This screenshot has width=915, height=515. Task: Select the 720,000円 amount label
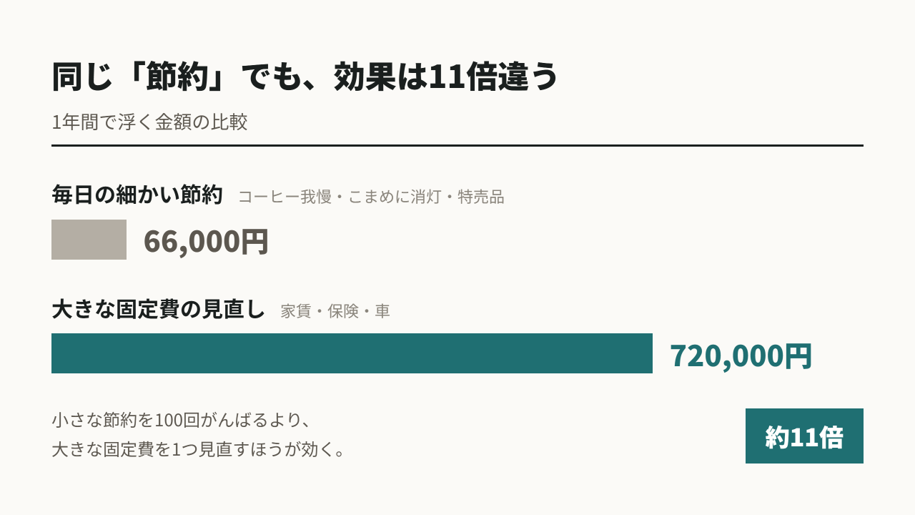coord(741,355)
